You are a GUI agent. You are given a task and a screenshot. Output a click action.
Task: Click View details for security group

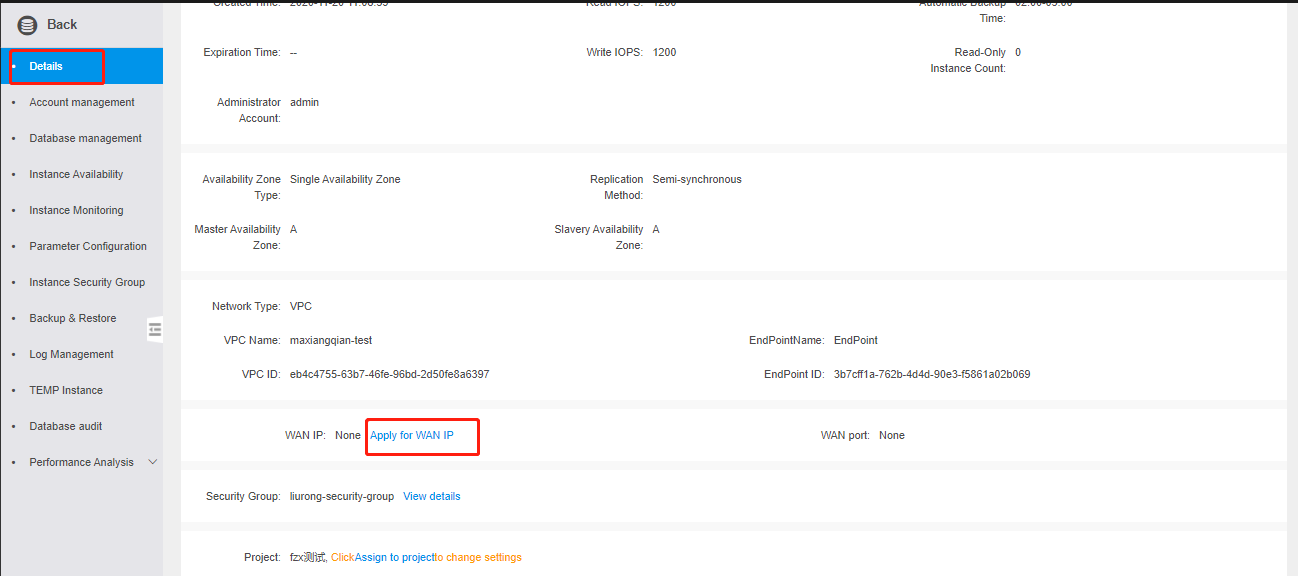(x=432, y=497)
